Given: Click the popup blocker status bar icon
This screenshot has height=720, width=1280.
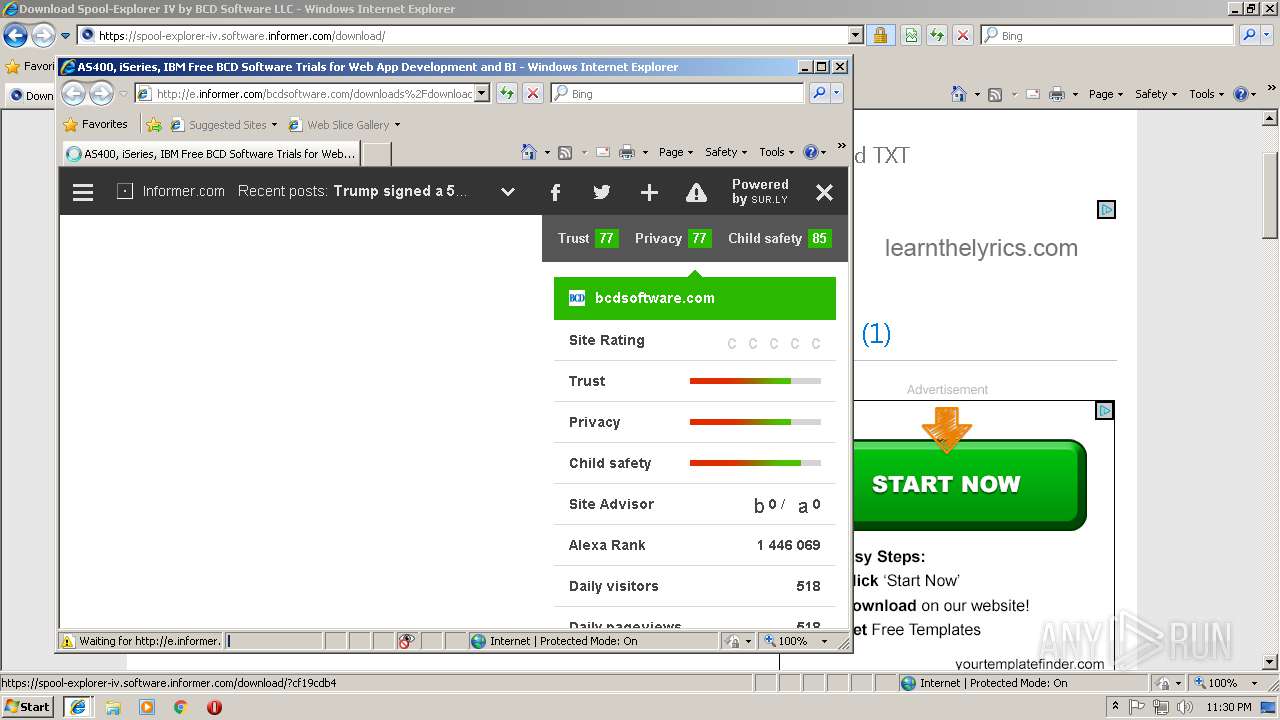Looking at the screenshot, I should point(406,641).
